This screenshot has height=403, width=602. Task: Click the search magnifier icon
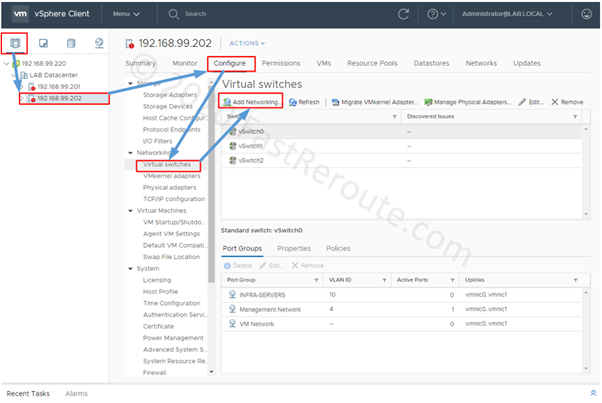tap(174, 14)
